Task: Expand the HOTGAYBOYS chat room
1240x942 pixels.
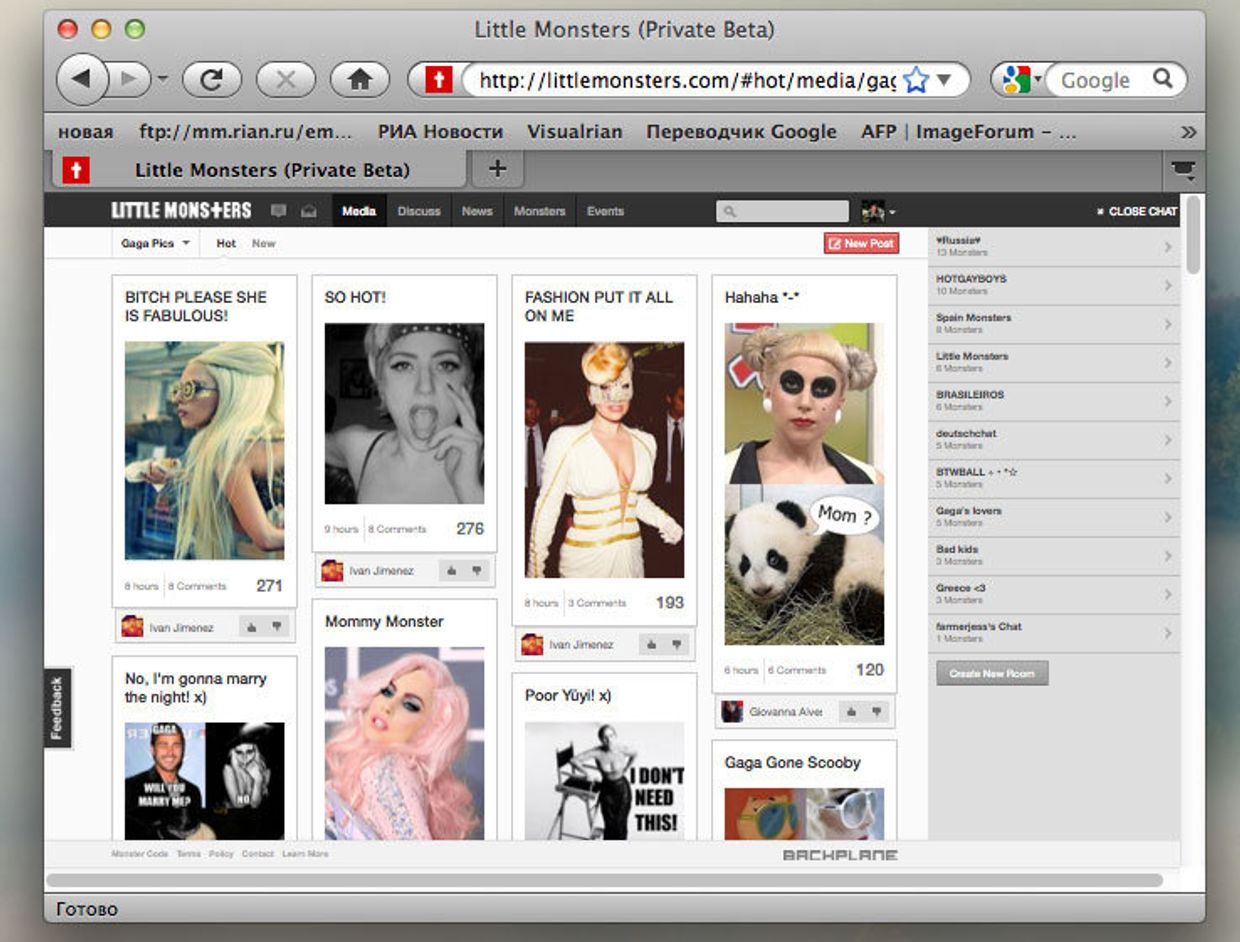Action: (1054, 285)
